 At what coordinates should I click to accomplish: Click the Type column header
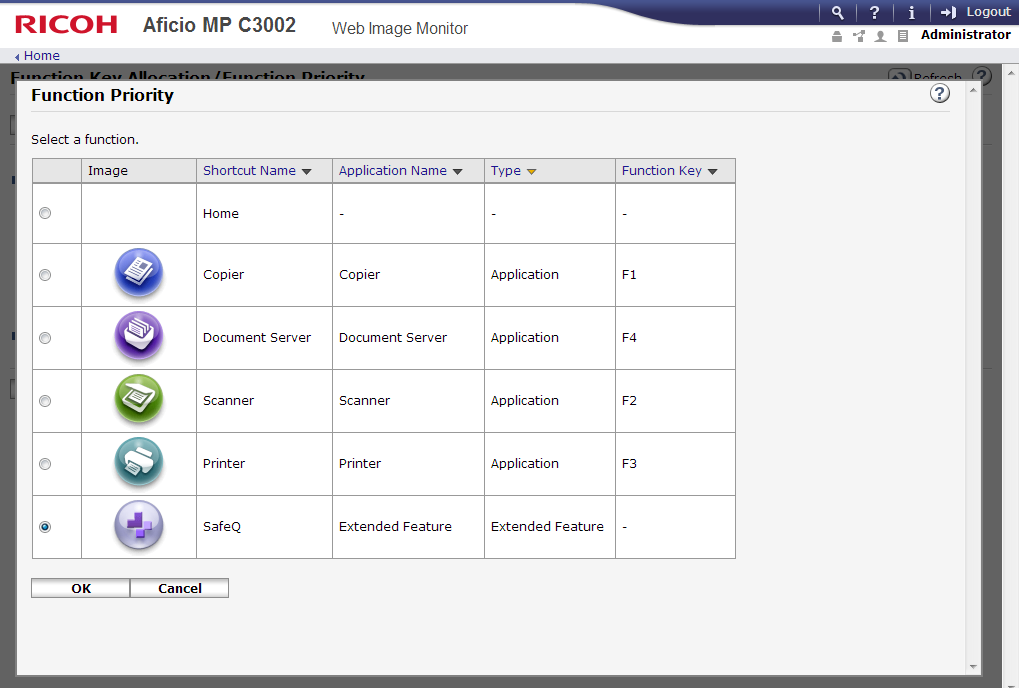point(506,171)
